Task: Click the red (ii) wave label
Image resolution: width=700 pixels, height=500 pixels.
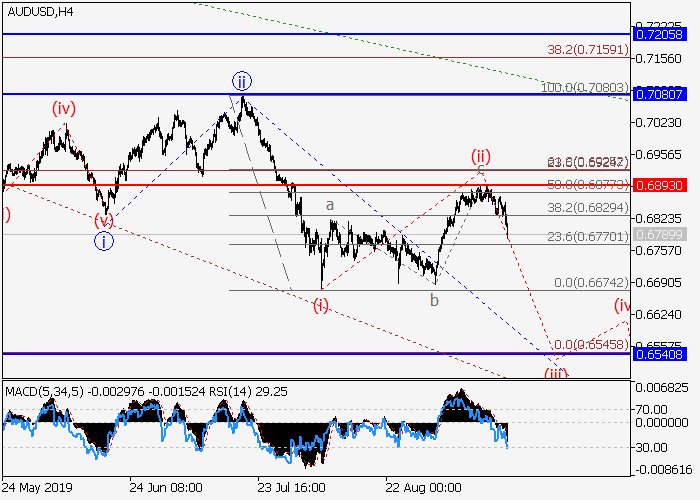Action: [x=481, y=156]
